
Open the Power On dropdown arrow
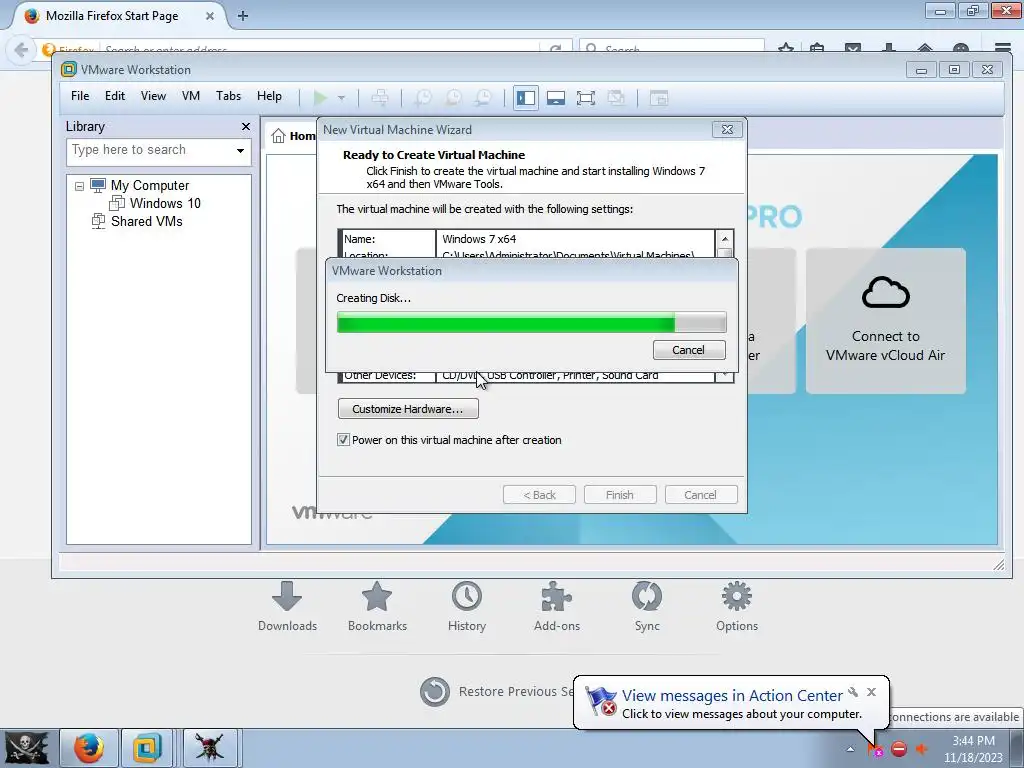(x=341, y=98)
